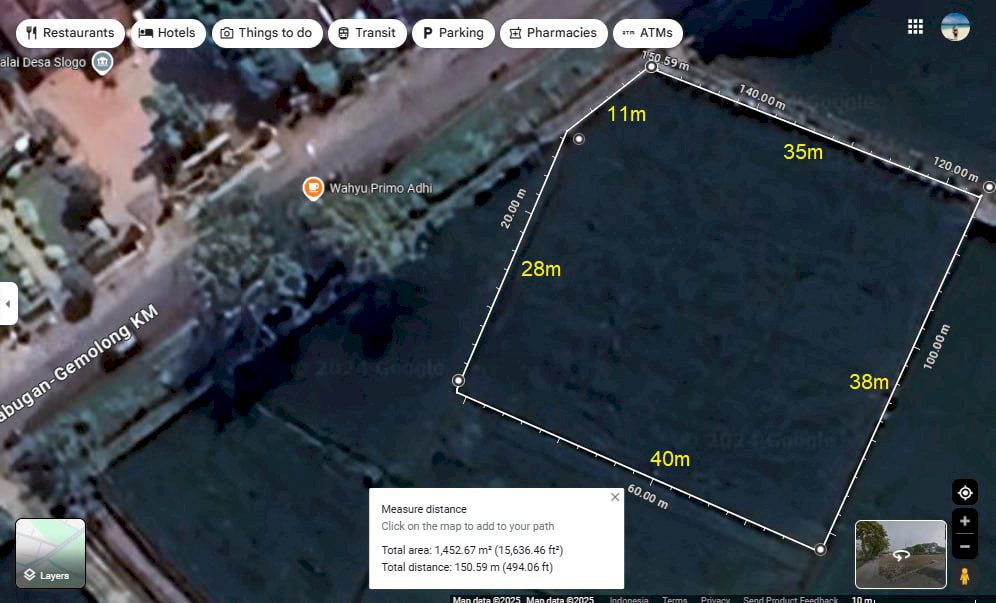Expand the collapsed side panel arrow

click(8, 303)
